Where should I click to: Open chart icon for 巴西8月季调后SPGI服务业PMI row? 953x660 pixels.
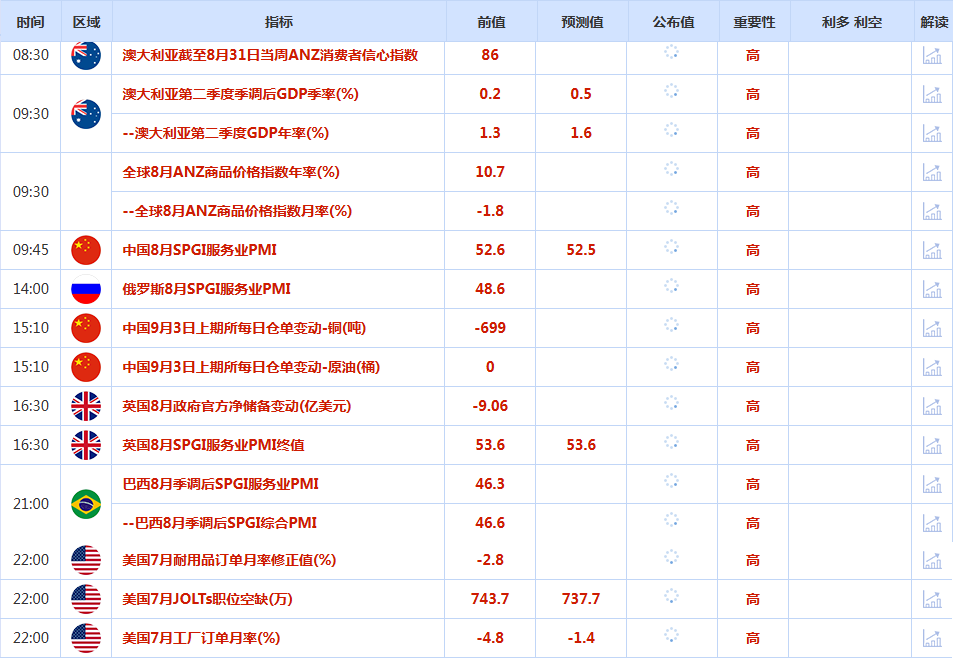point(932,484)
